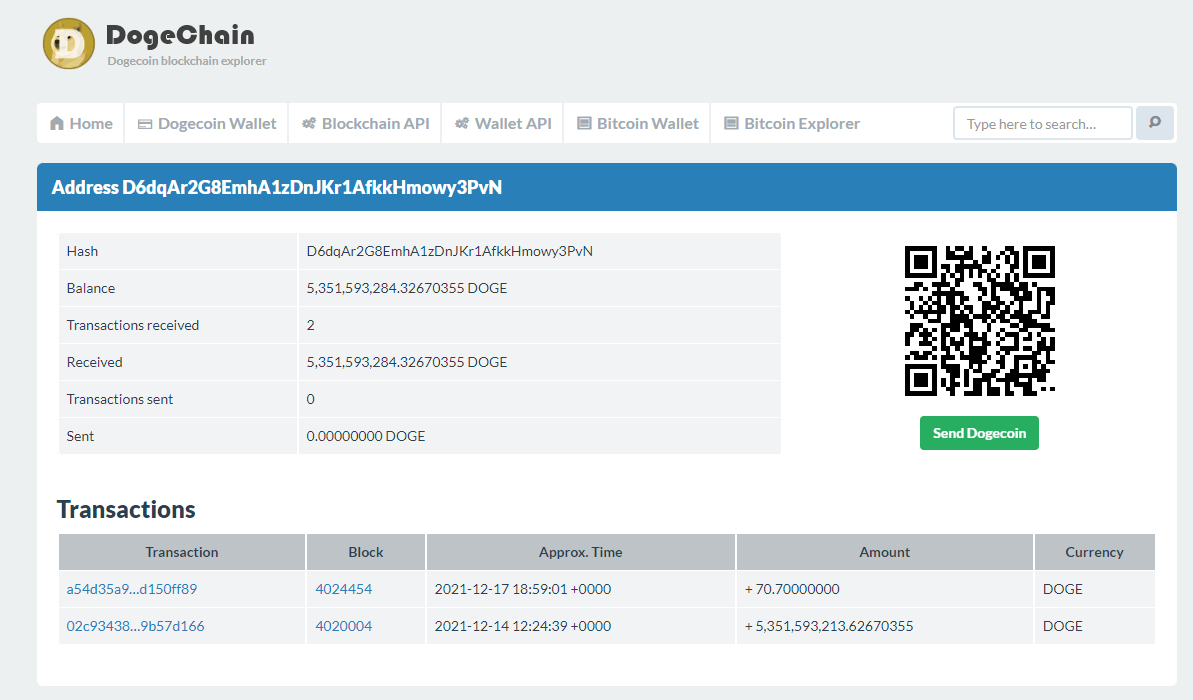
Task: Click the Block column header
Action: (x=366, y=552)
